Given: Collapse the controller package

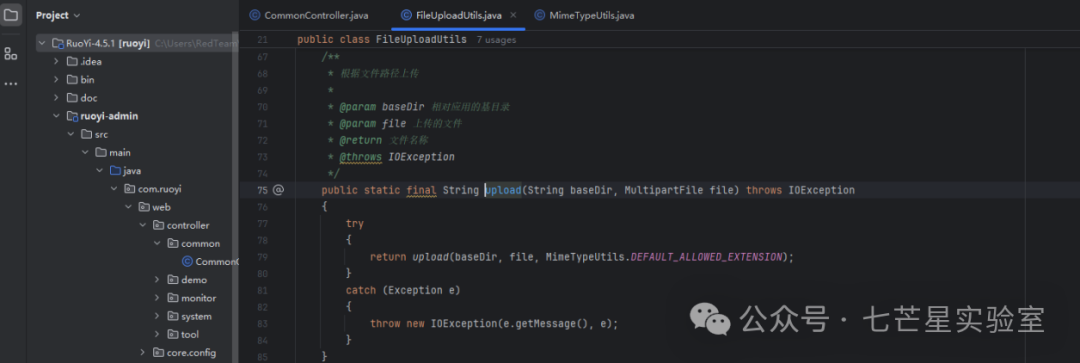Looking at the screenshot, I should pos(143,225).
